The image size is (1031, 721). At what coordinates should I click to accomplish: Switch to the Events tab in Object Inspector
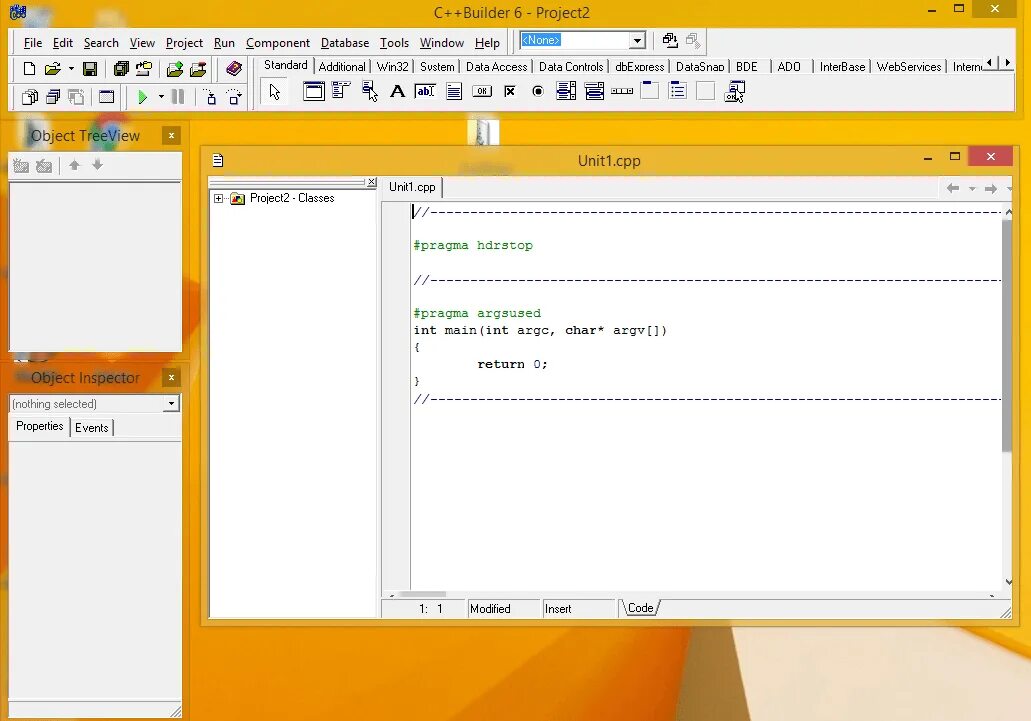(91, 428)
